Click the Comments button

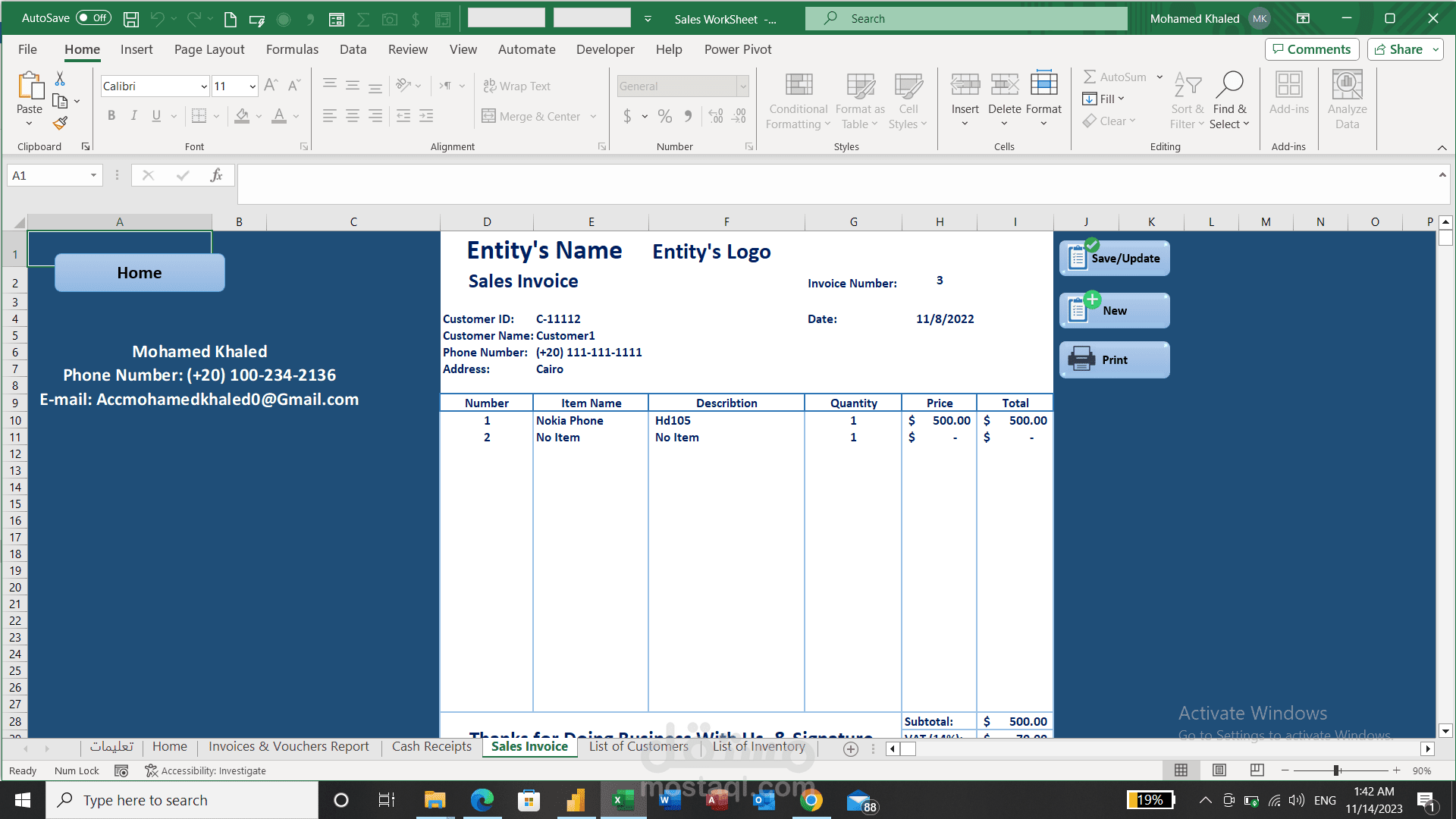[1312, 49]
